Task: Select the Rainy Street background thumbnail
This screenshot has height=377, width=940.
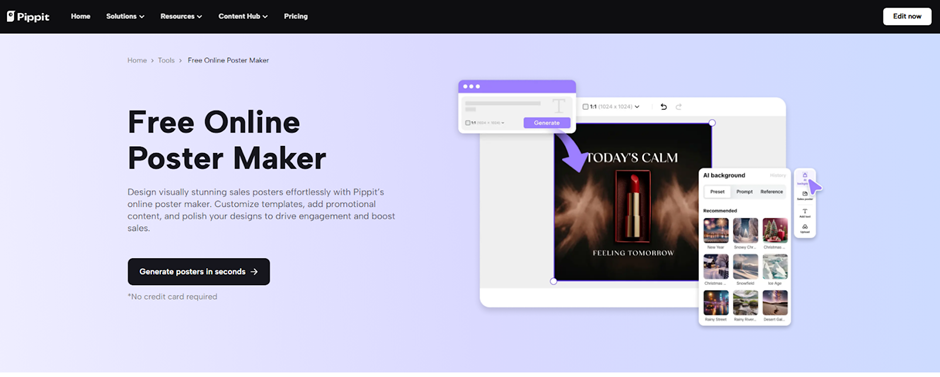Action: tap(716, 303)
